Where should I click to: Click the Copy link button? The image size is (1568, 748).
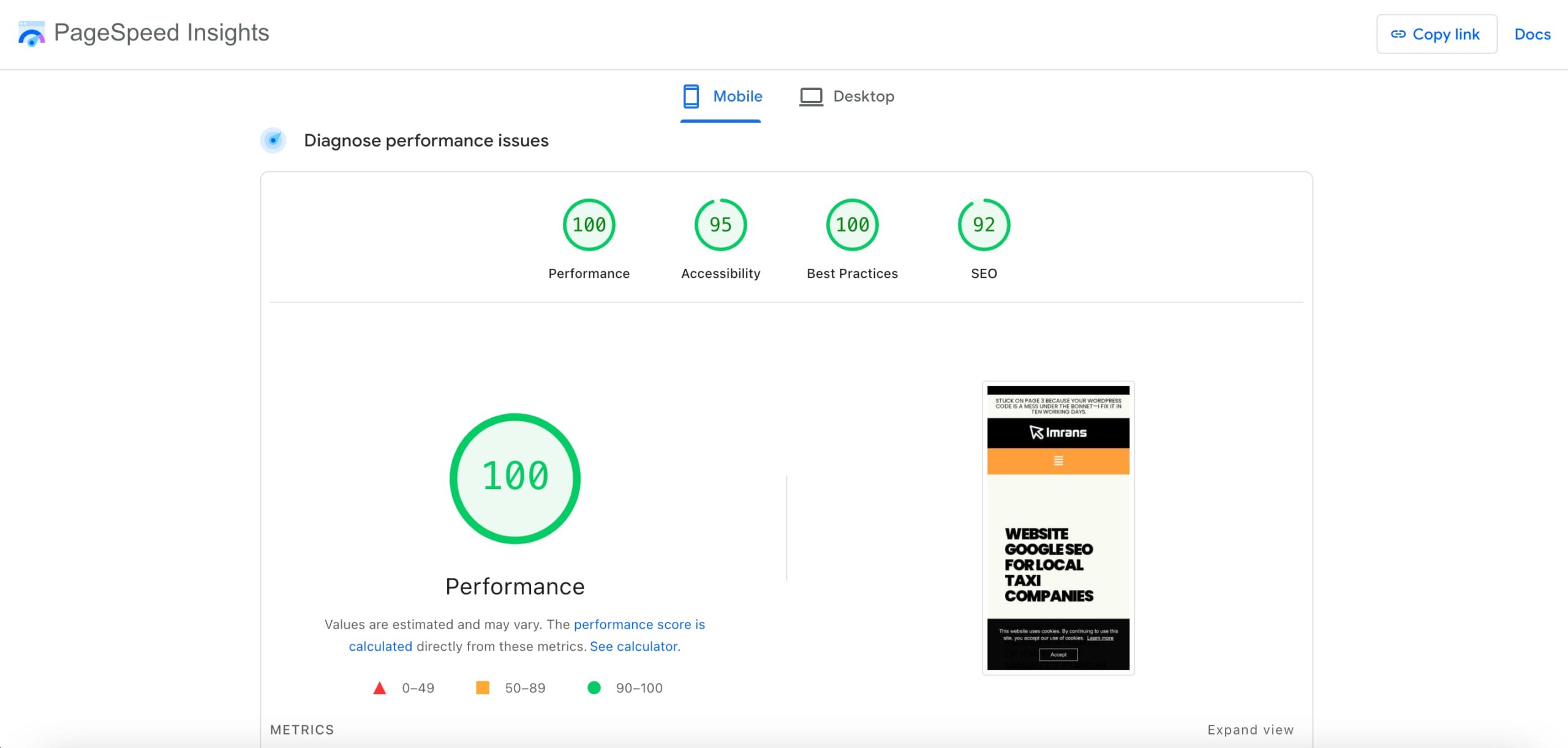pyautogui.click(x=1436, y=34)
